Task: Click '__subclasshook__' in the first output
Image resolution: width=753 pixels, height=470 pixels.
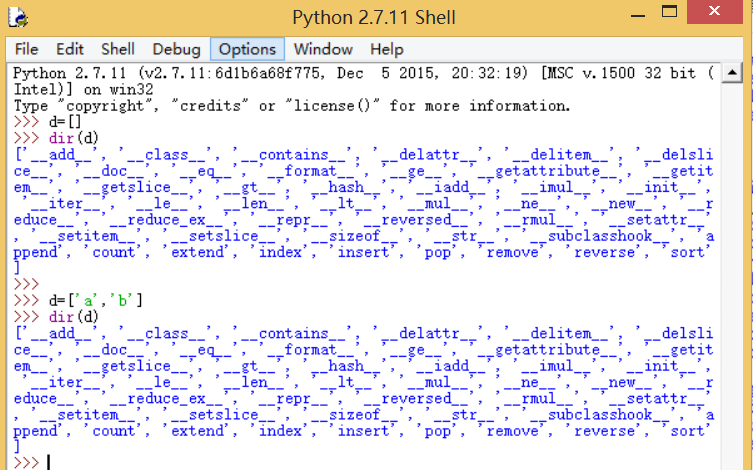Action: pos(600,236)
